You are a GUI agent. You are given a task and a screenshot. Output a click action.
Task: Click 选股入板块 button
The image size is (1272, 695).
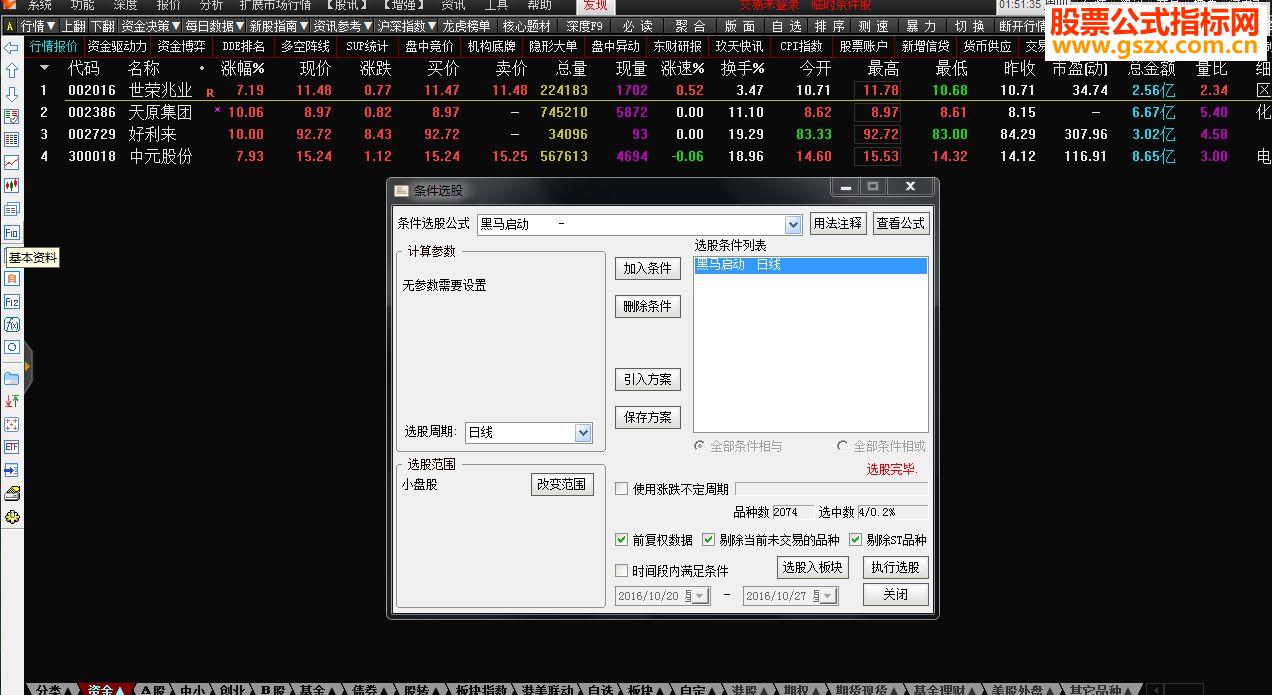pyautogui.click(x=813, y=567)
